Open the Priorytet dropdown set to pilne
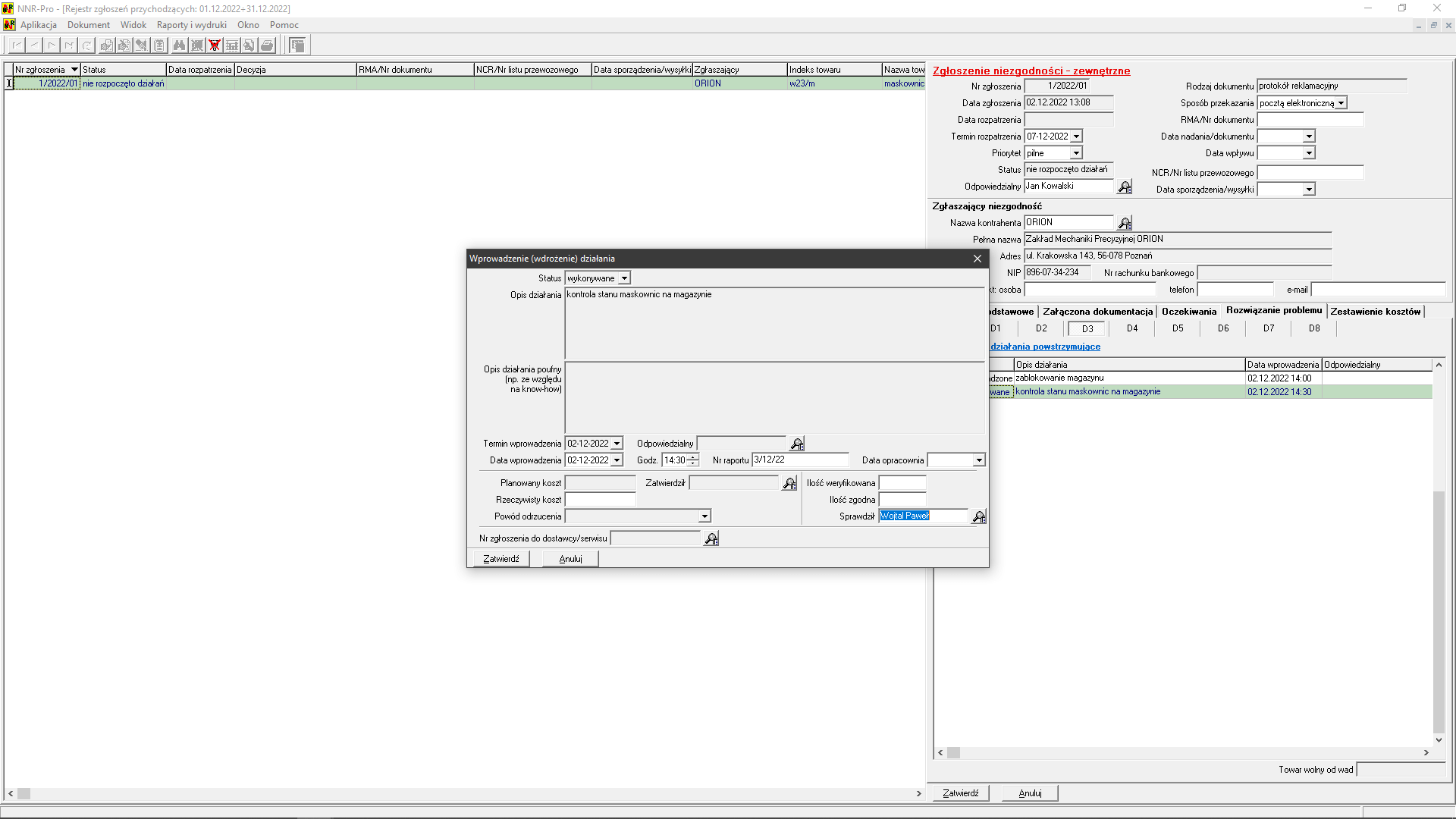 click(1075, 154)
